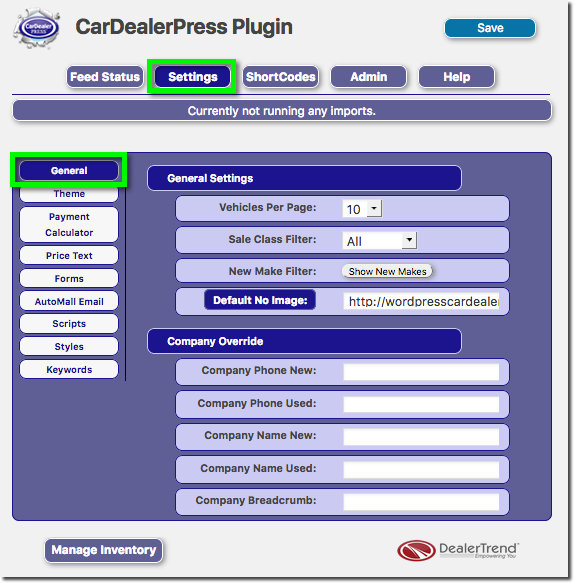This screenshot has width=574, height=583.
Task: Toggle the Show New Makes button
Action: (x=387, y=271)
